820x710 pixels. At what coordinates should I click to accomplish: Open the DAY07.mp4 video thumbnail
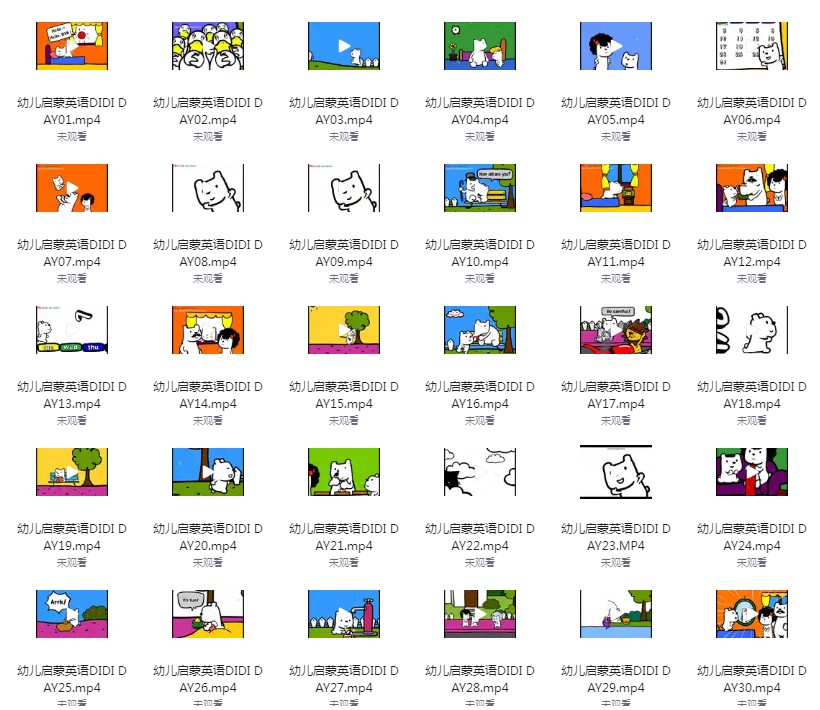(x=72, y=188)
